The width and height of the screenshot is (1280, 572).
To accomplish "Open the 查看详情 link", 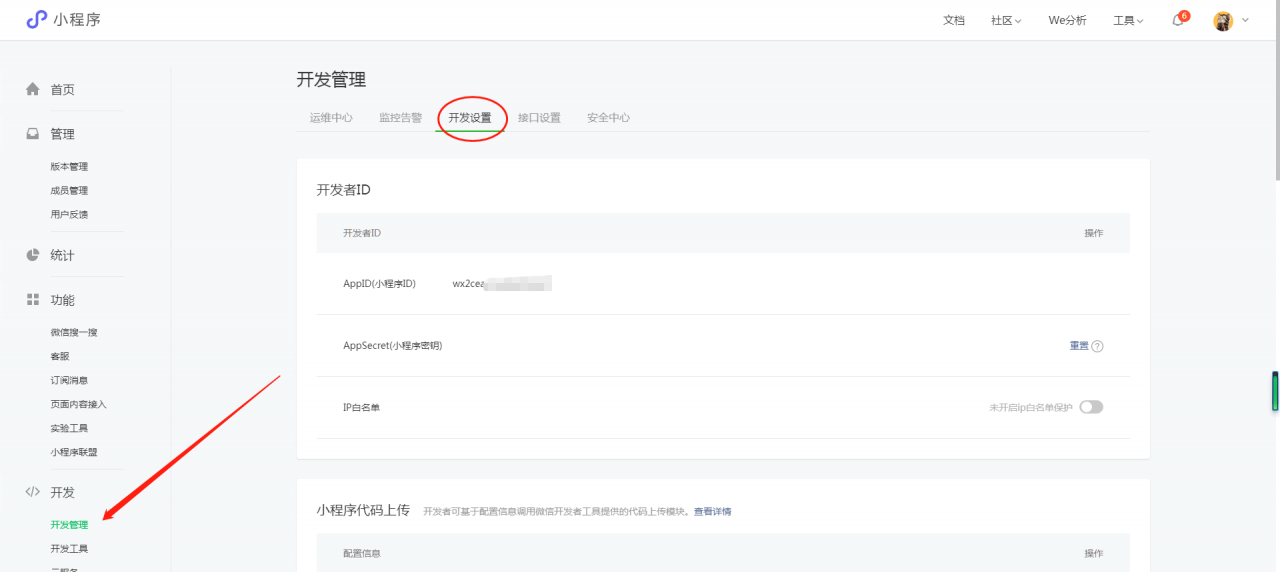I will pos(713,512).
